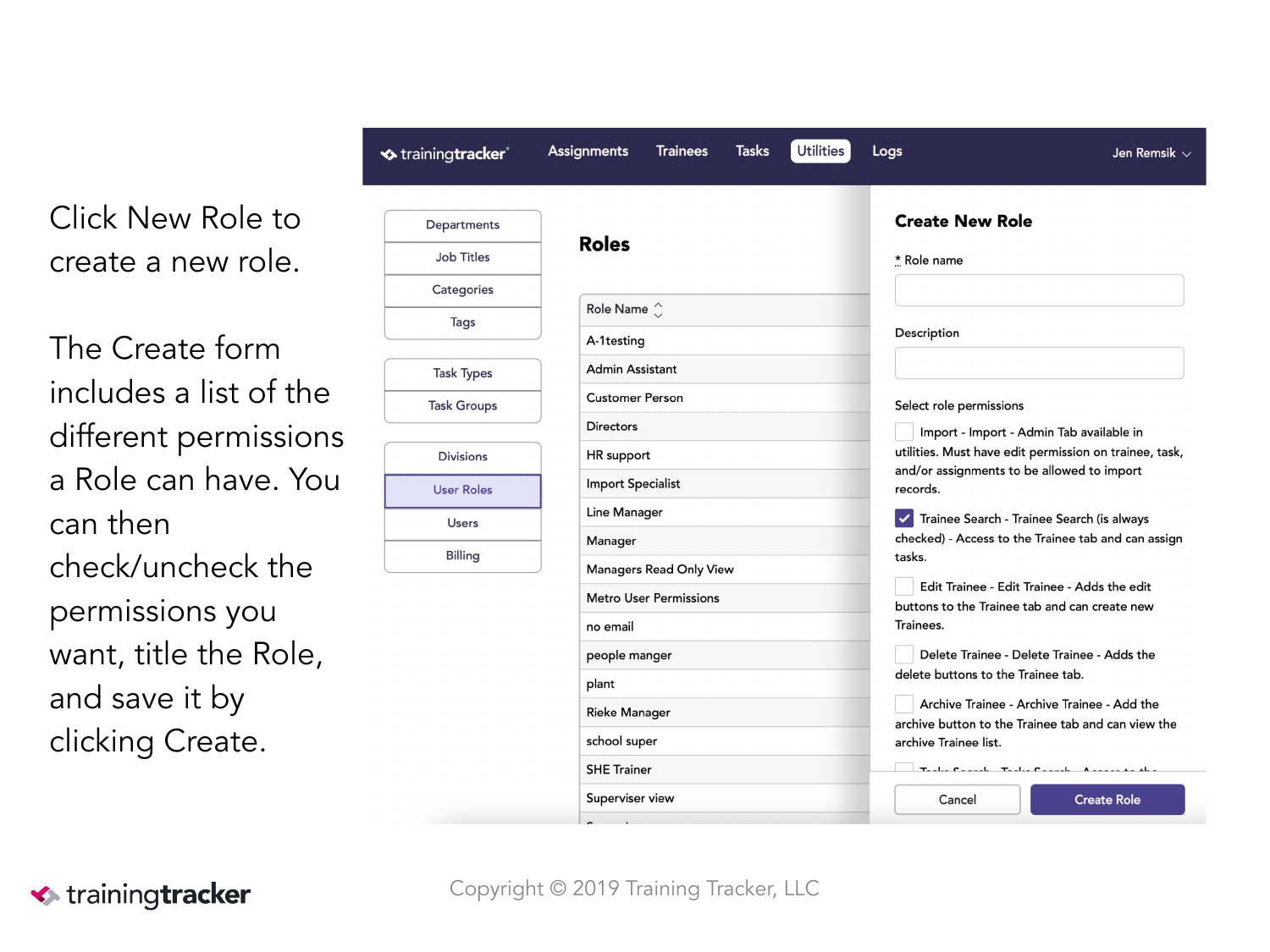Open Users in the sidebar
The image size is (1270, 952).
[462, 523]
